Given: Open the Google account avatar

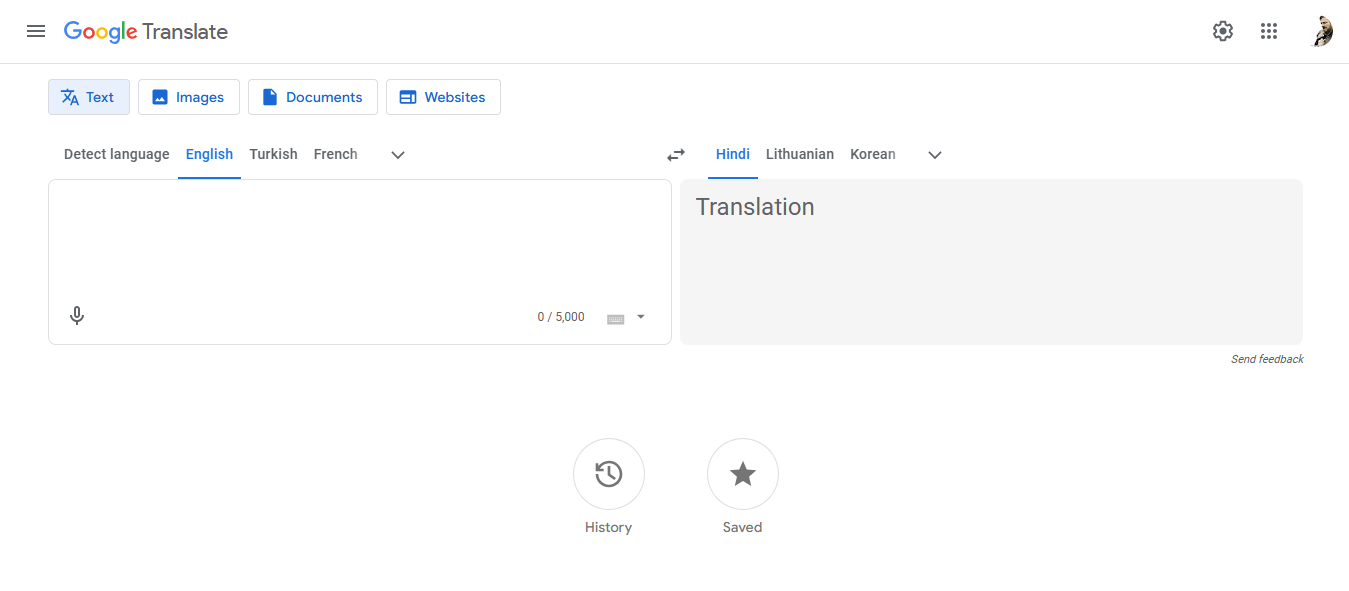Looking at the screenshot, I should click(x=1322, y=31).
